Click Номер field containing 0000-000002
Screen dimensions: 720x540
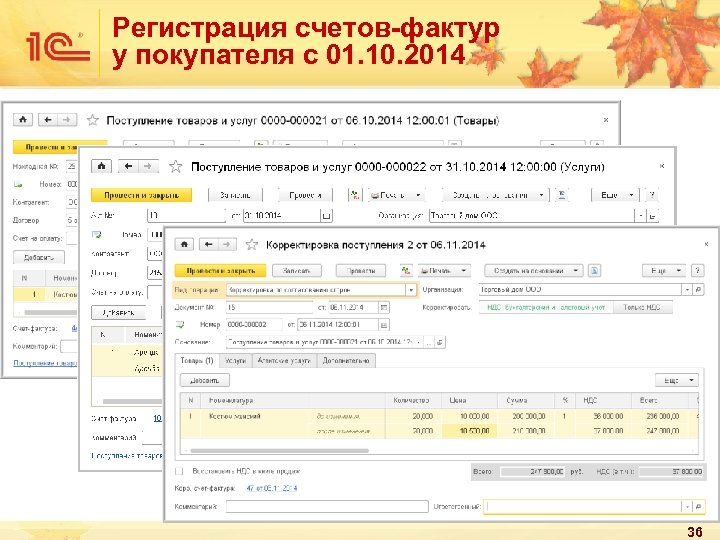pyautogui.click(x=254, y=325)
